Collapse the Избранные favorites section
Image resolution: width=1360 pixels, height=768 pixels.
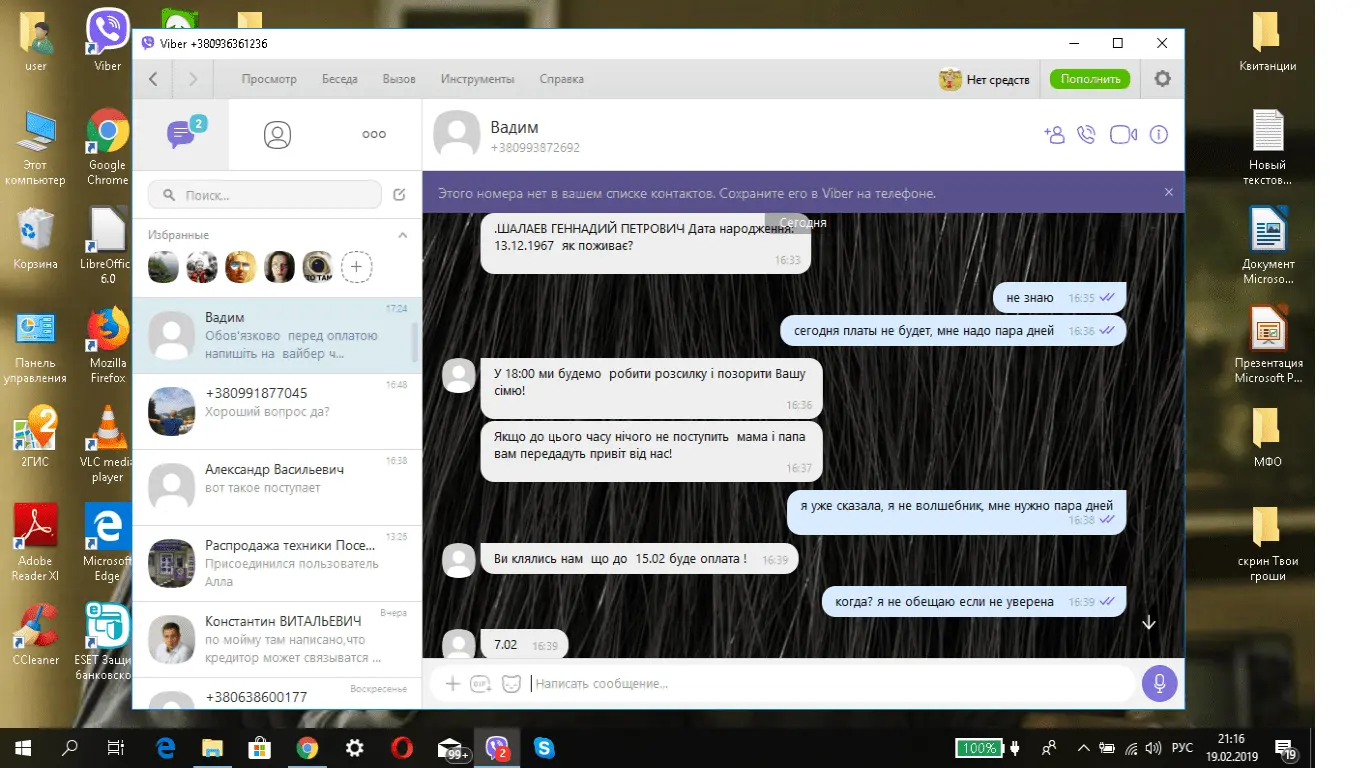[x=403, y=236]
